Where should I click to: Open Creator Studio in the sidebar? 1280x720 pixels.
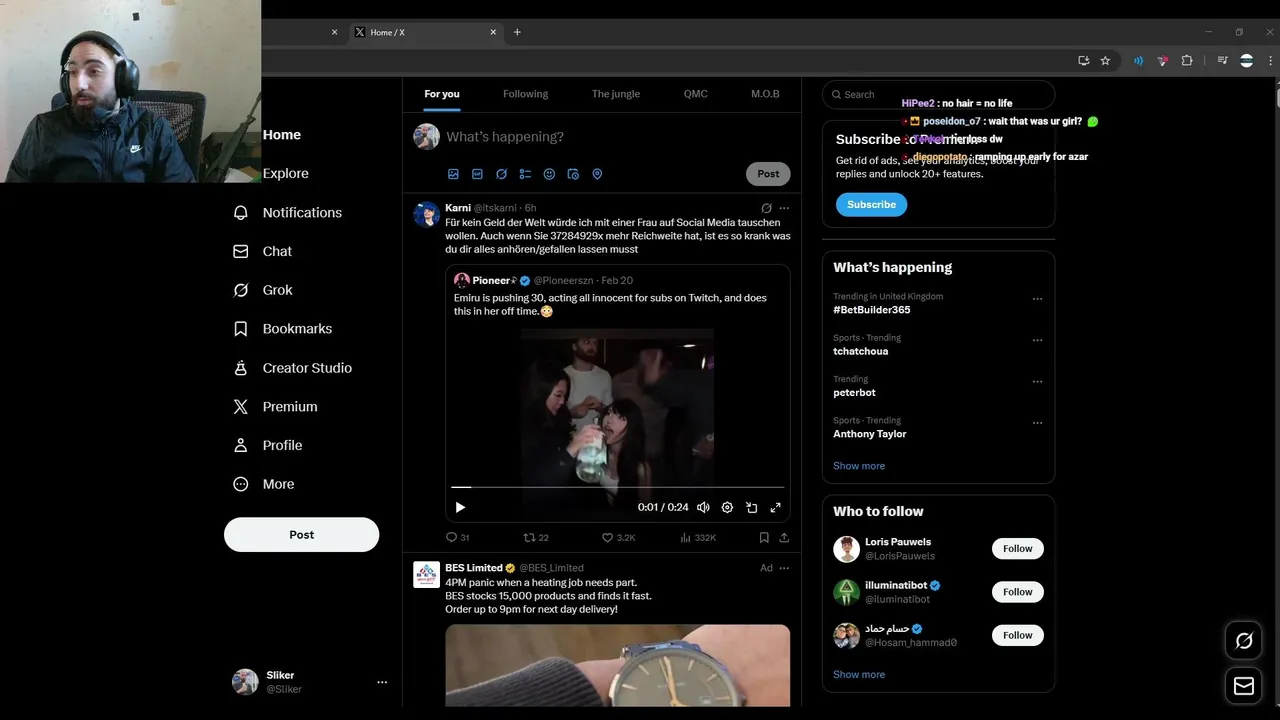pyautogui.click(x=292, y=367)
